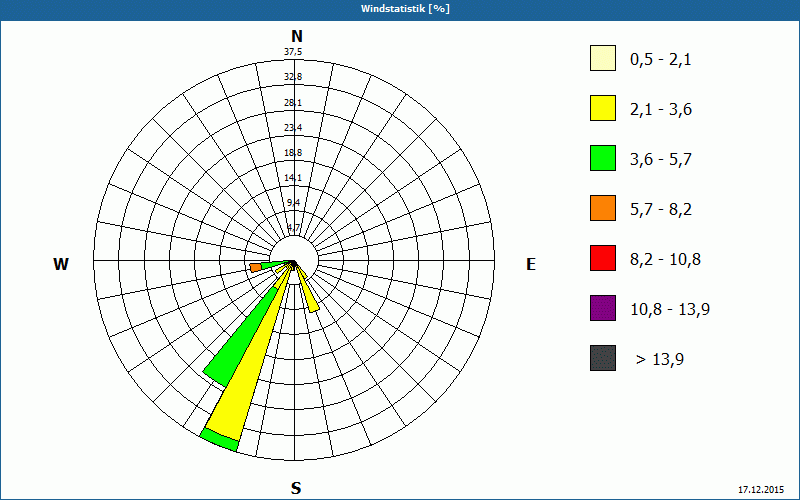The height and width of the screenshot is (500, 800).
Task: Click the green tip of the longest bar
Action: 220,439
